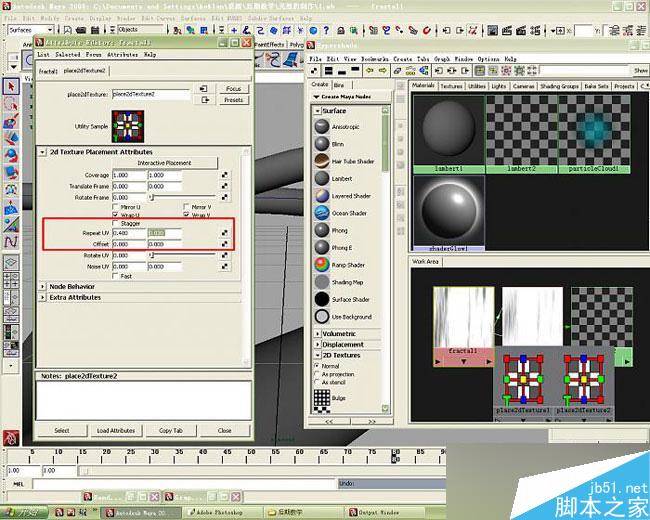The image size is (650, 520).
Task: Enable select by component type icon
Action: [204, 30]
